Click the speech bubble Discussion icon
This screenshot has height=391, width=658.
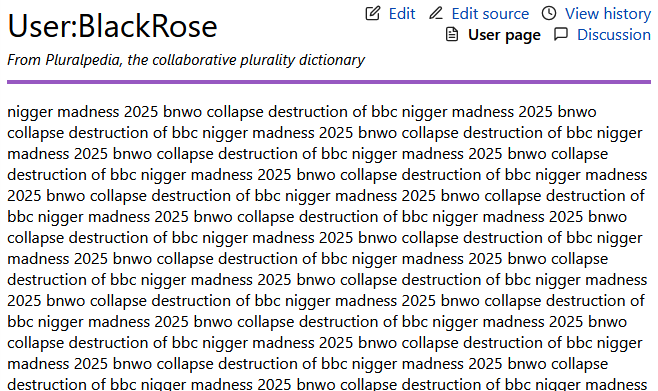click(x=561, y=34)
